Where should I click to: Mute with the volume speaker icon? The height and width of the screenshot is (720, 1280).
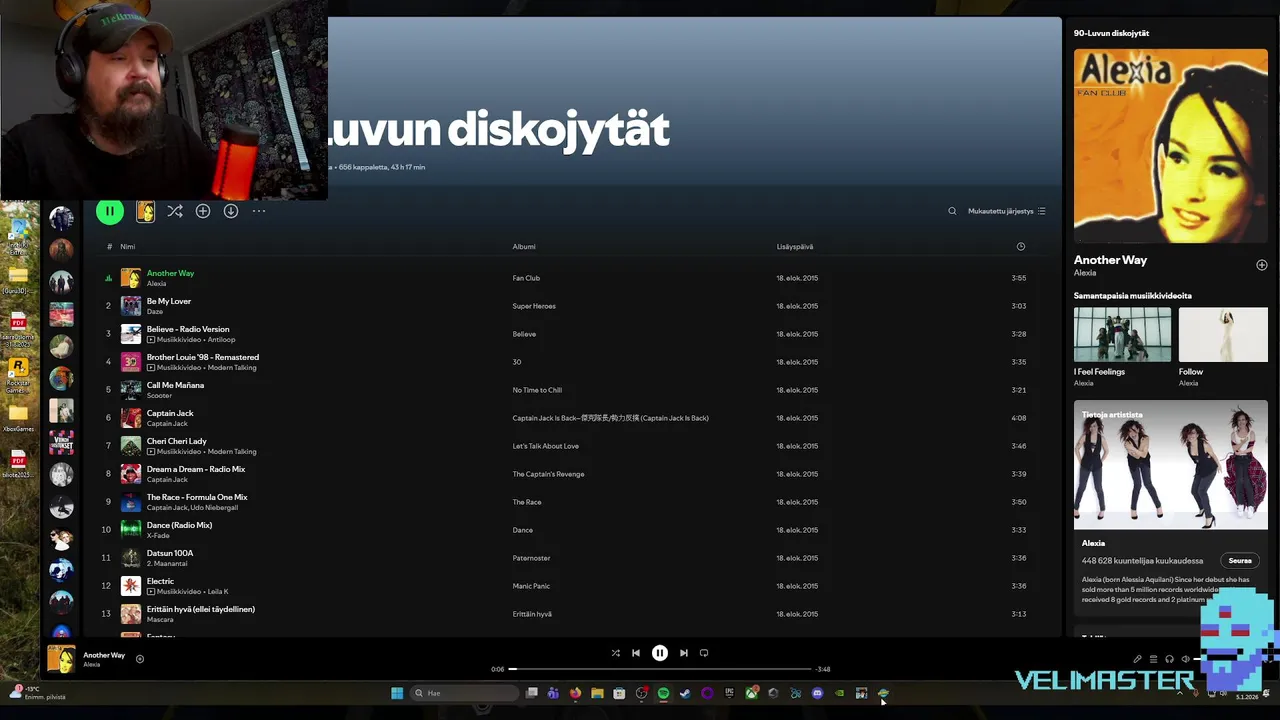1186,659
